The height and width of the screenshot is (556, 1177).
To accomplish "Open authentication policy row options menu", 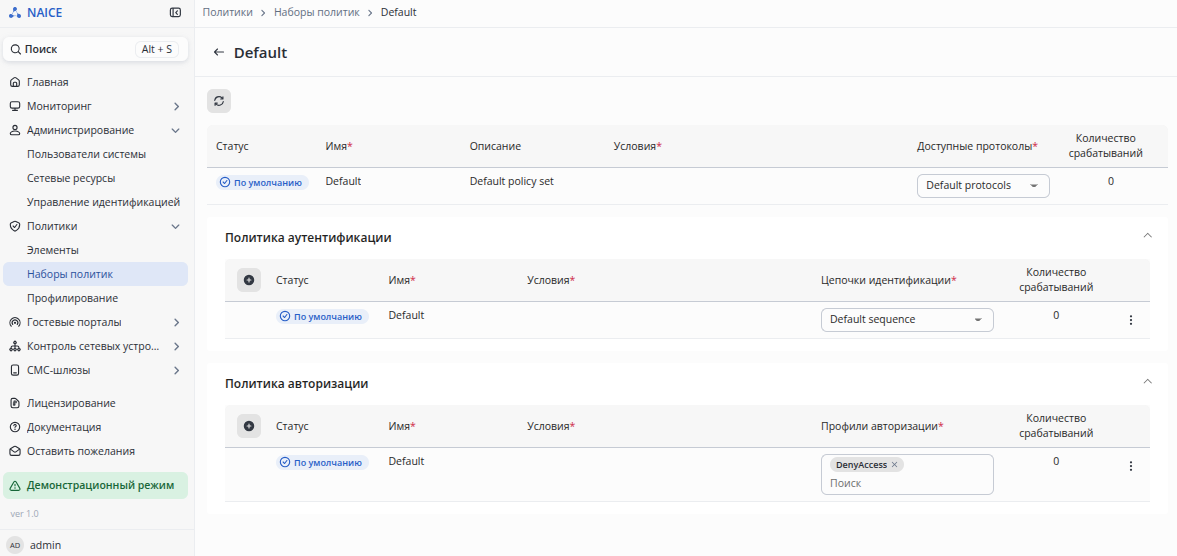I will coord(1131,320).
